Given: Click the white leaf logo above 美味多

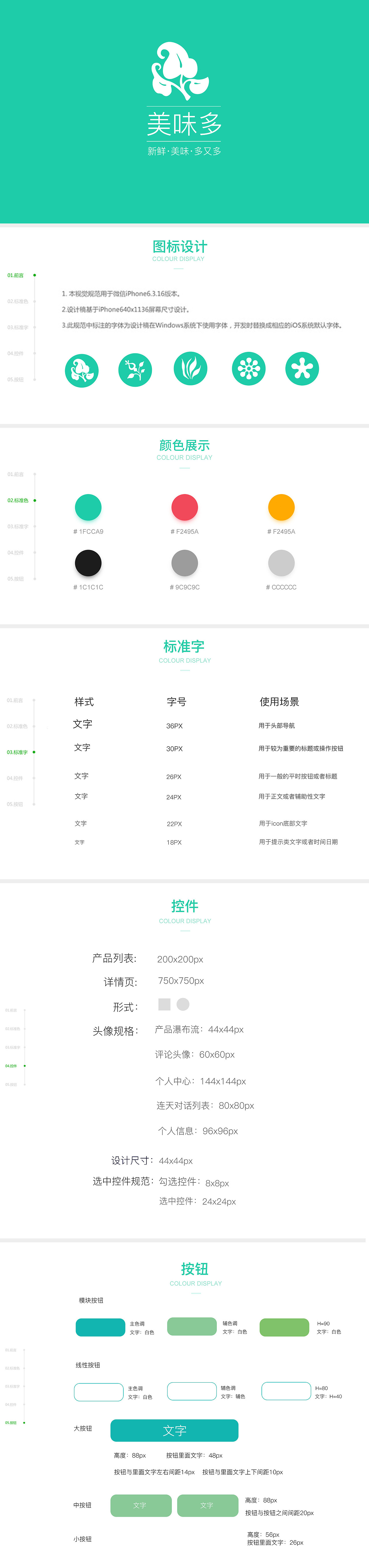Looking at the screenshot, I should pos(180,71).
